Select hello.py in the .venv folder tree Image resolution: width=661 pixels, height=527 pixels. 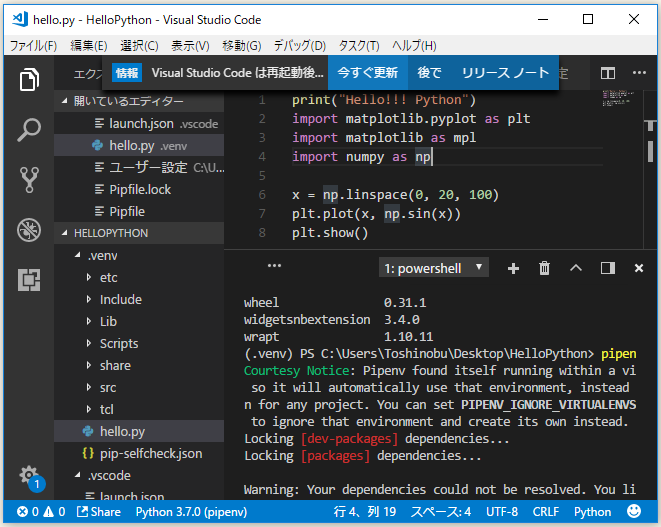139,431
